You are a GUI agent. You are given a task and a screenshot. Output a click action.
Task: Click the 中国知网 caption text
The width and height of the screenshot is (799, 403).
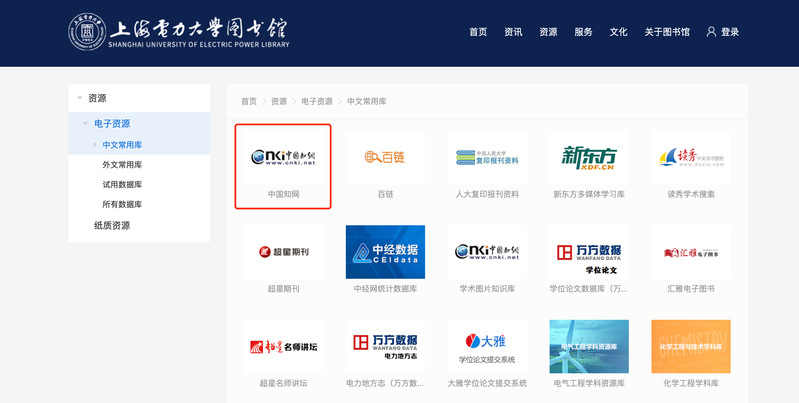(x=283, y=194)
